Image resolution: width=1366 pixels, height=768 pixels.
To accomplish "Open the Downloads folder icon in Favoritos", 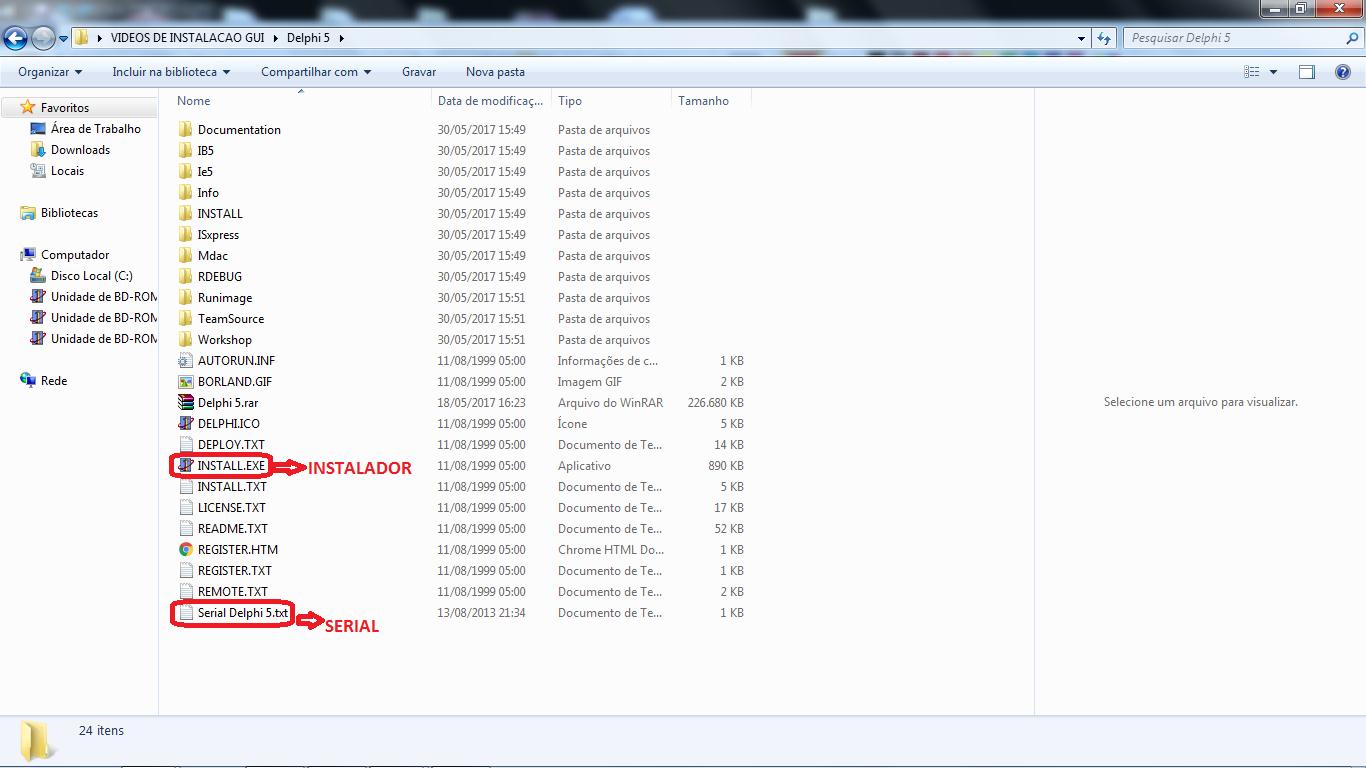I will point(38,149).
